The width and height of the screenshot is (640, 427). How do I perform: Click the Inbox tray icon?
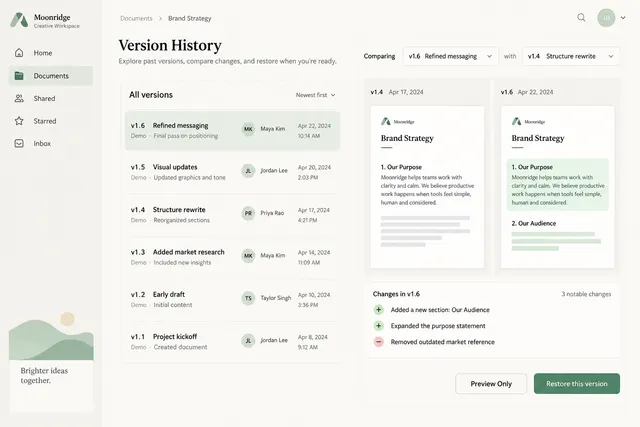(x=19, y=143)
